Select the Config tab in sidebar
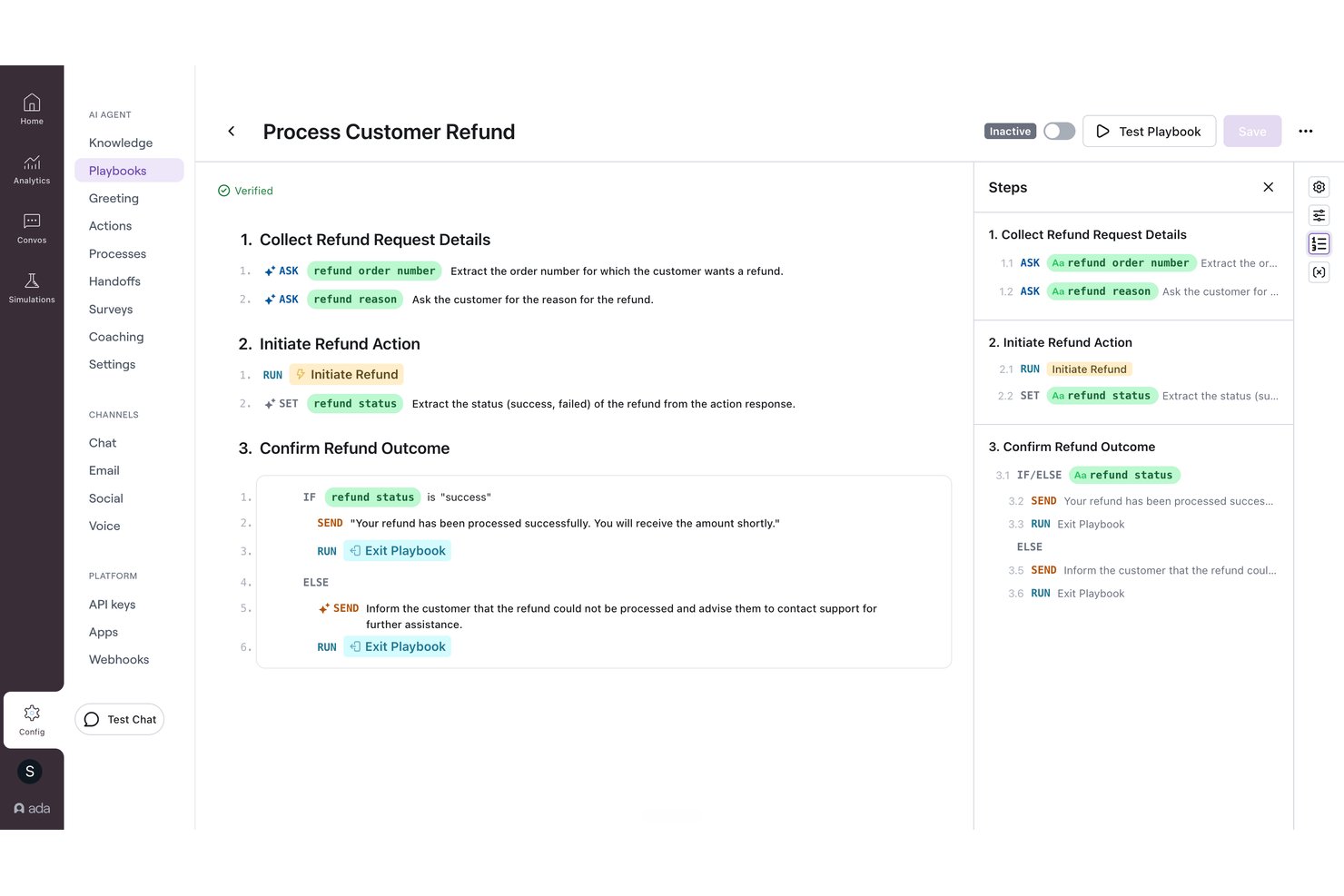 (32, 720)
